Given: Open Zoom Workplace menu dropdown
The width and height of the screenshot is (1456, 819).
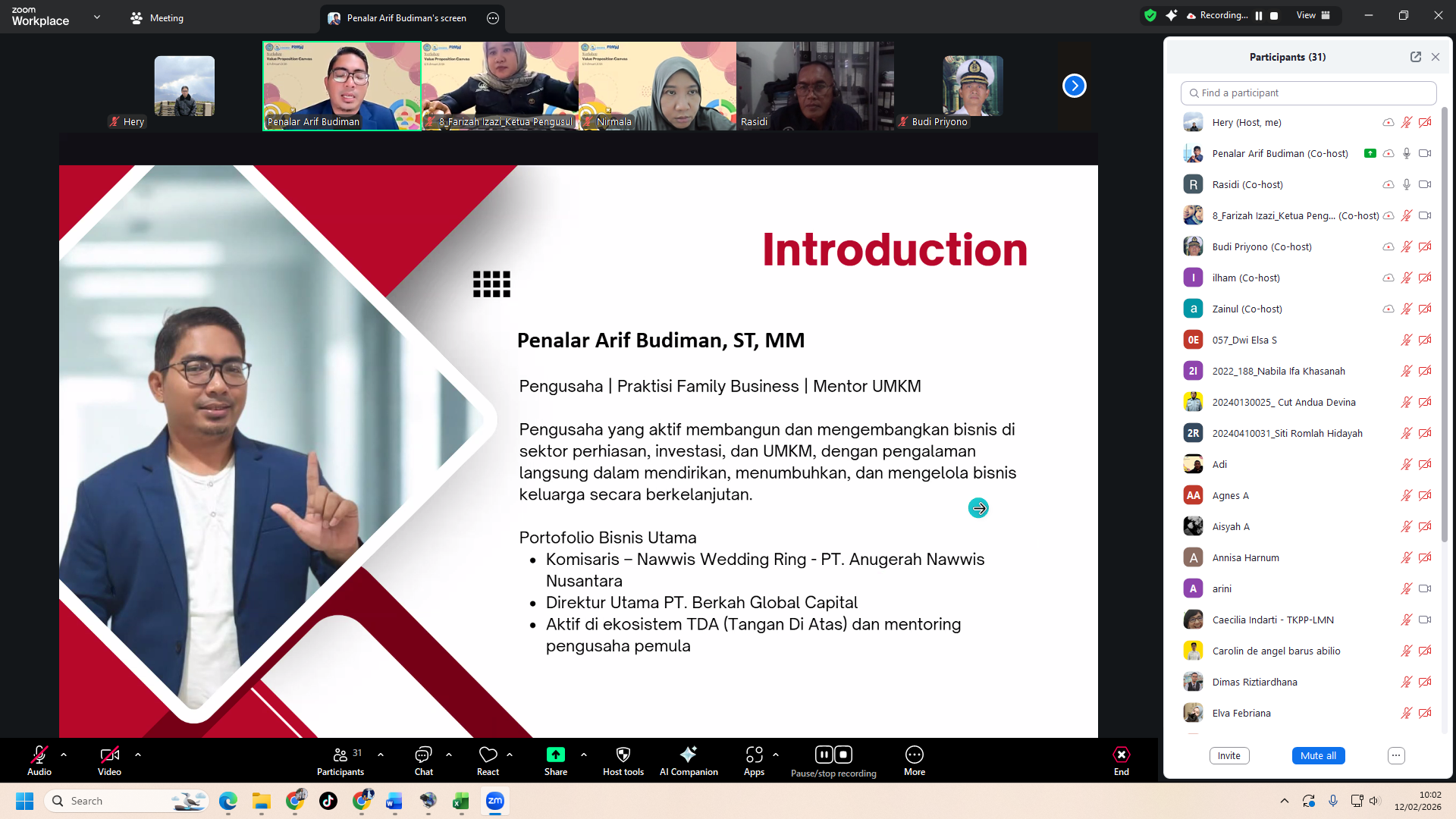Looking at the screenshot, I should coord(96,17).
